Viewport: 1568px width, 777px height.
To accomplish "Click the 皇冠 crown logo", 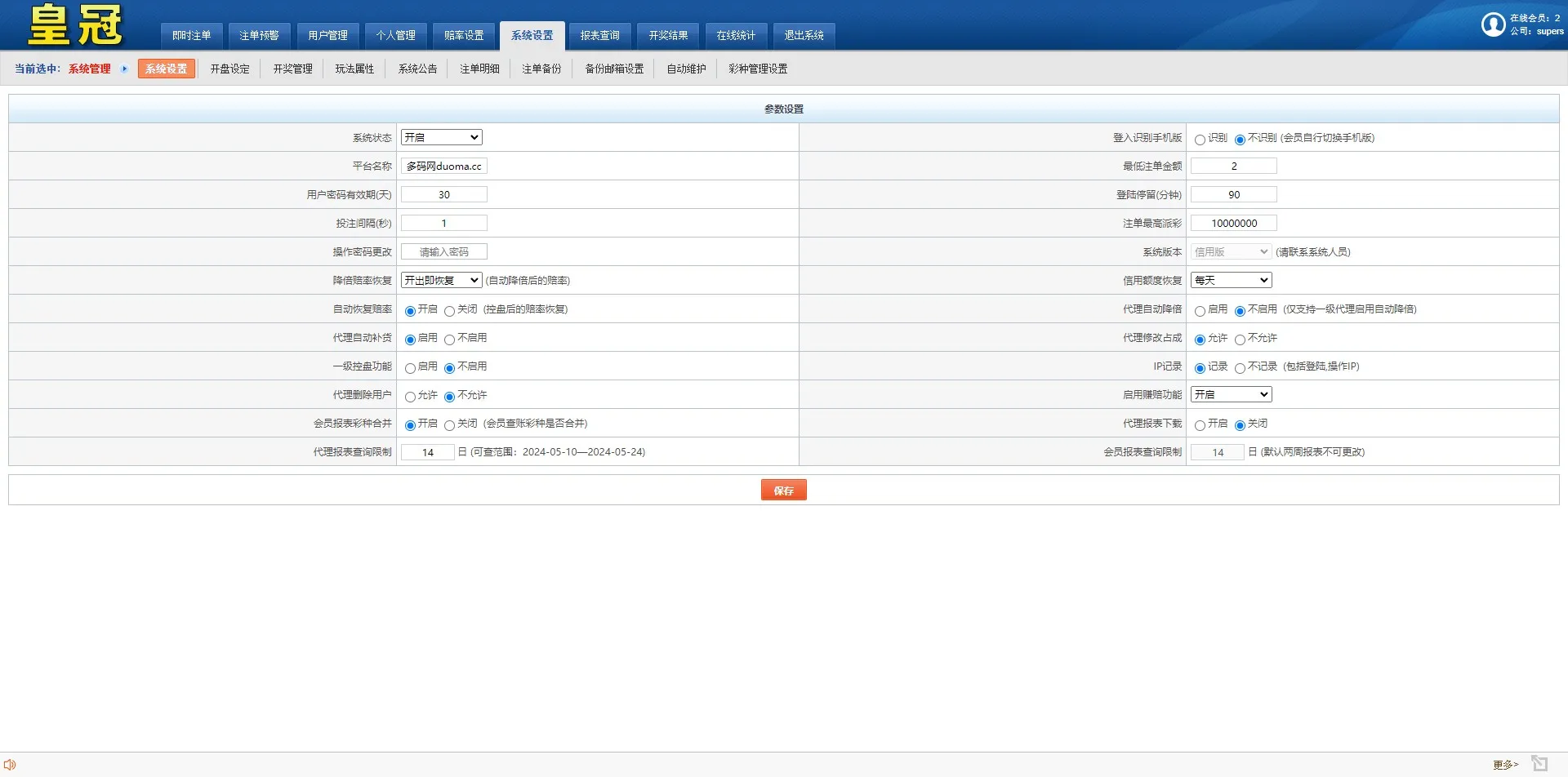I will 72,24.
